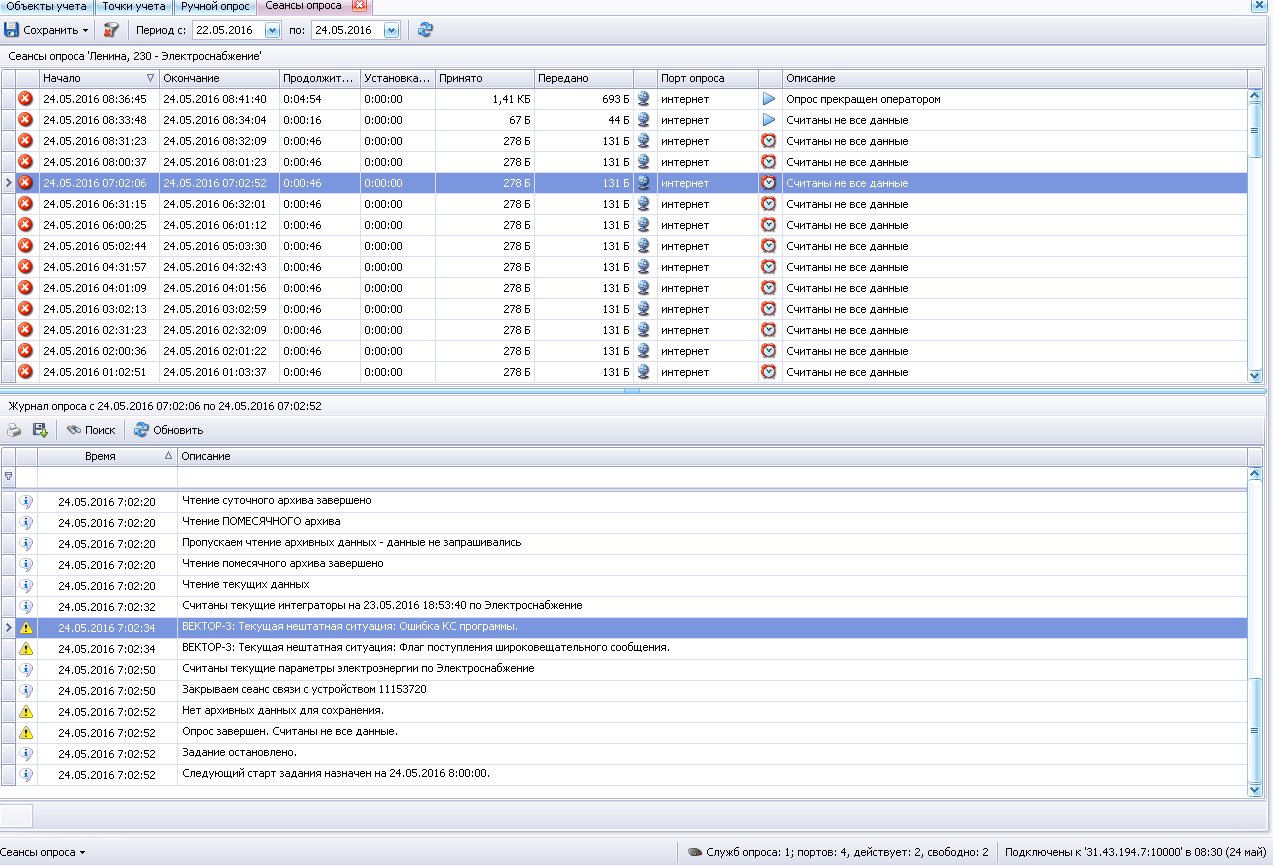Open the Сеансы опроса status bar dropdown
The image size is (1273, 866).
pyautogui.click(x=42, y=852)
